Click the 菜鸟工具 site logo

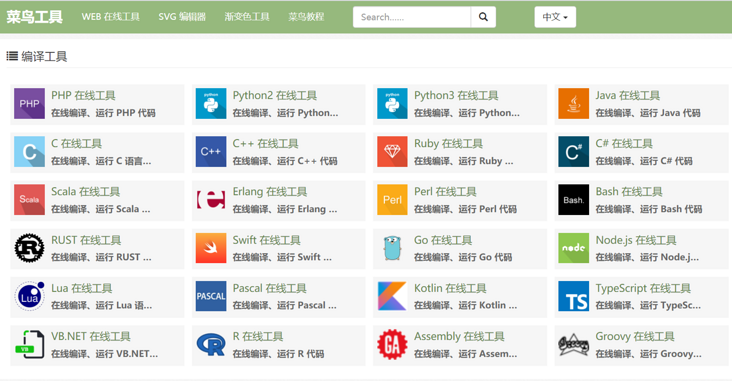coord(34,17)
